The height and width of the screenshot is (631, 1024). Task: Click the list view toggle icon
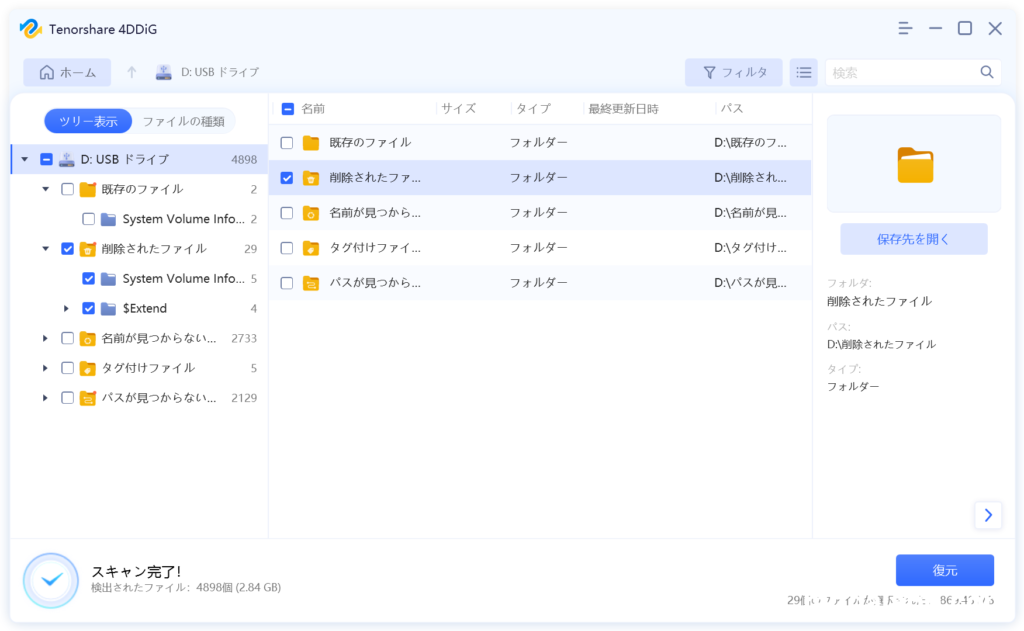[x=803, y=72]
